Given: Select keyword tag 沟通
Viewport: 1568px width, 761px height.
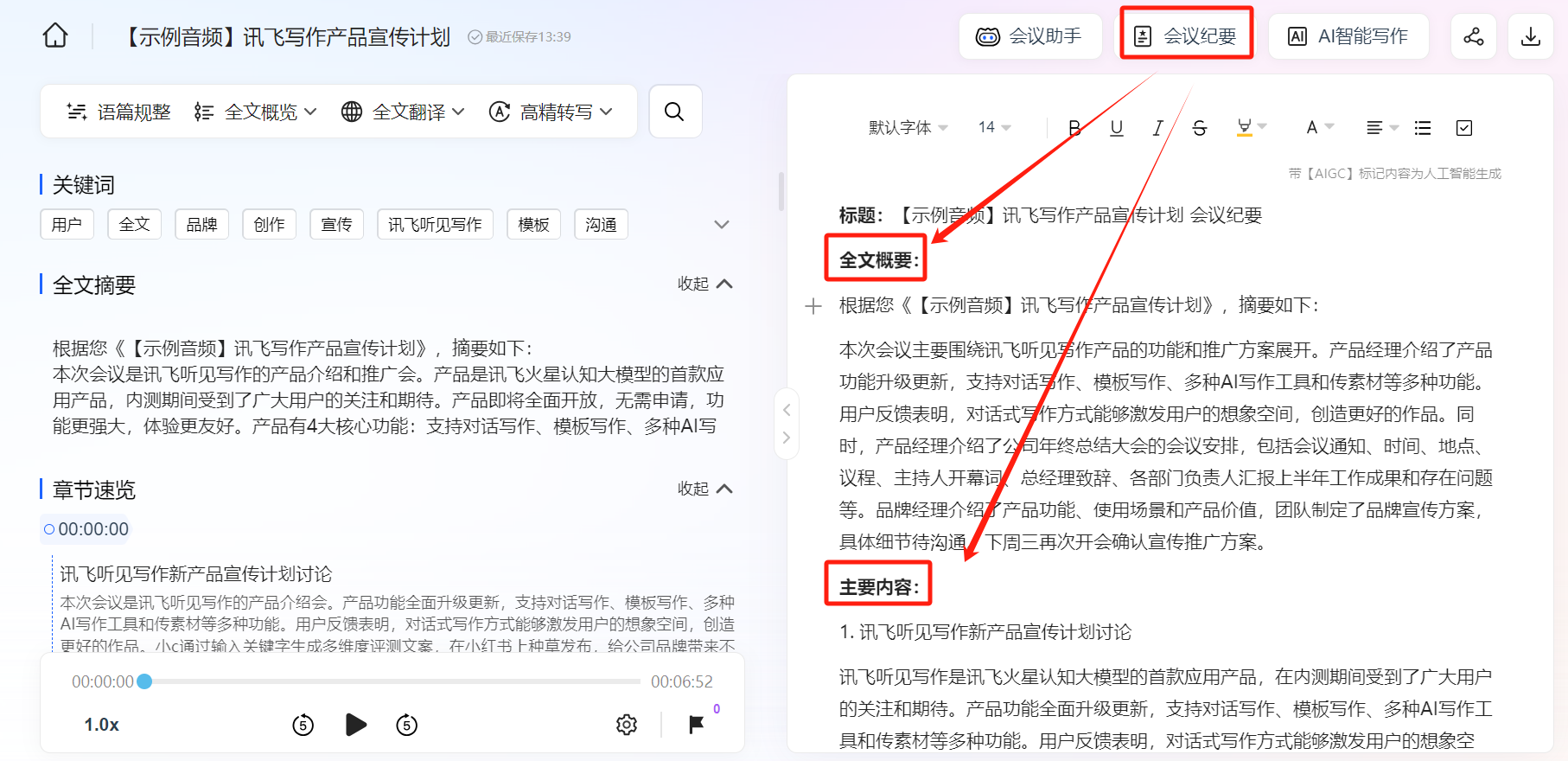Looking at the screenshot, I should (x=601, y=225).
